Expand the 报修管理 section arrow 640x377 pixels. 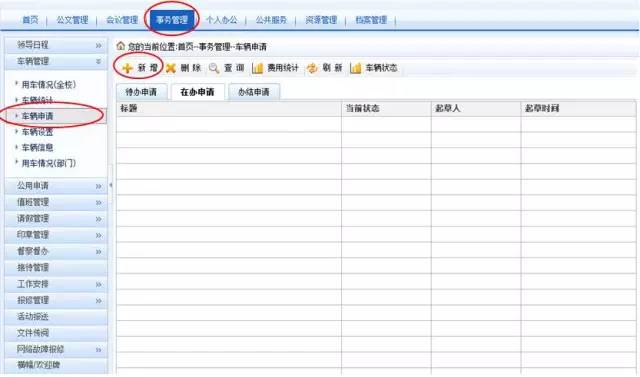click(x=98, y=301)
